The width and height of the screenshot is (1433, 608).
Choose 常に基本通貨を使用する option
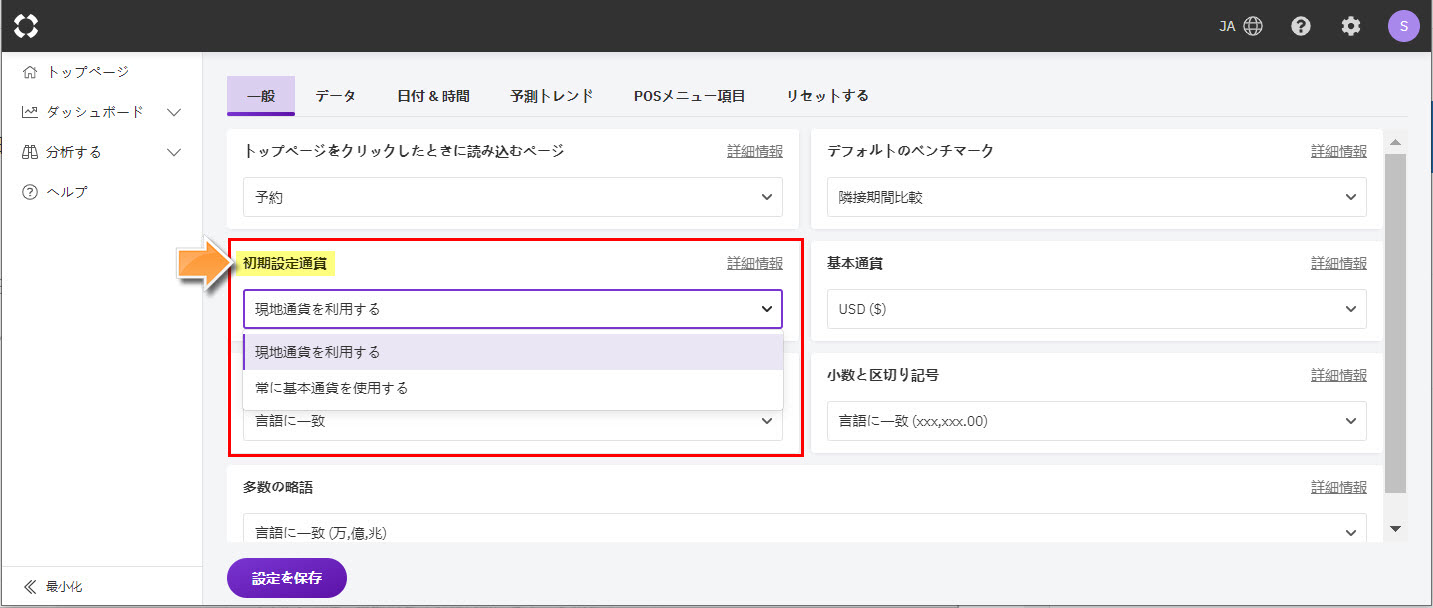click(513, 388)
